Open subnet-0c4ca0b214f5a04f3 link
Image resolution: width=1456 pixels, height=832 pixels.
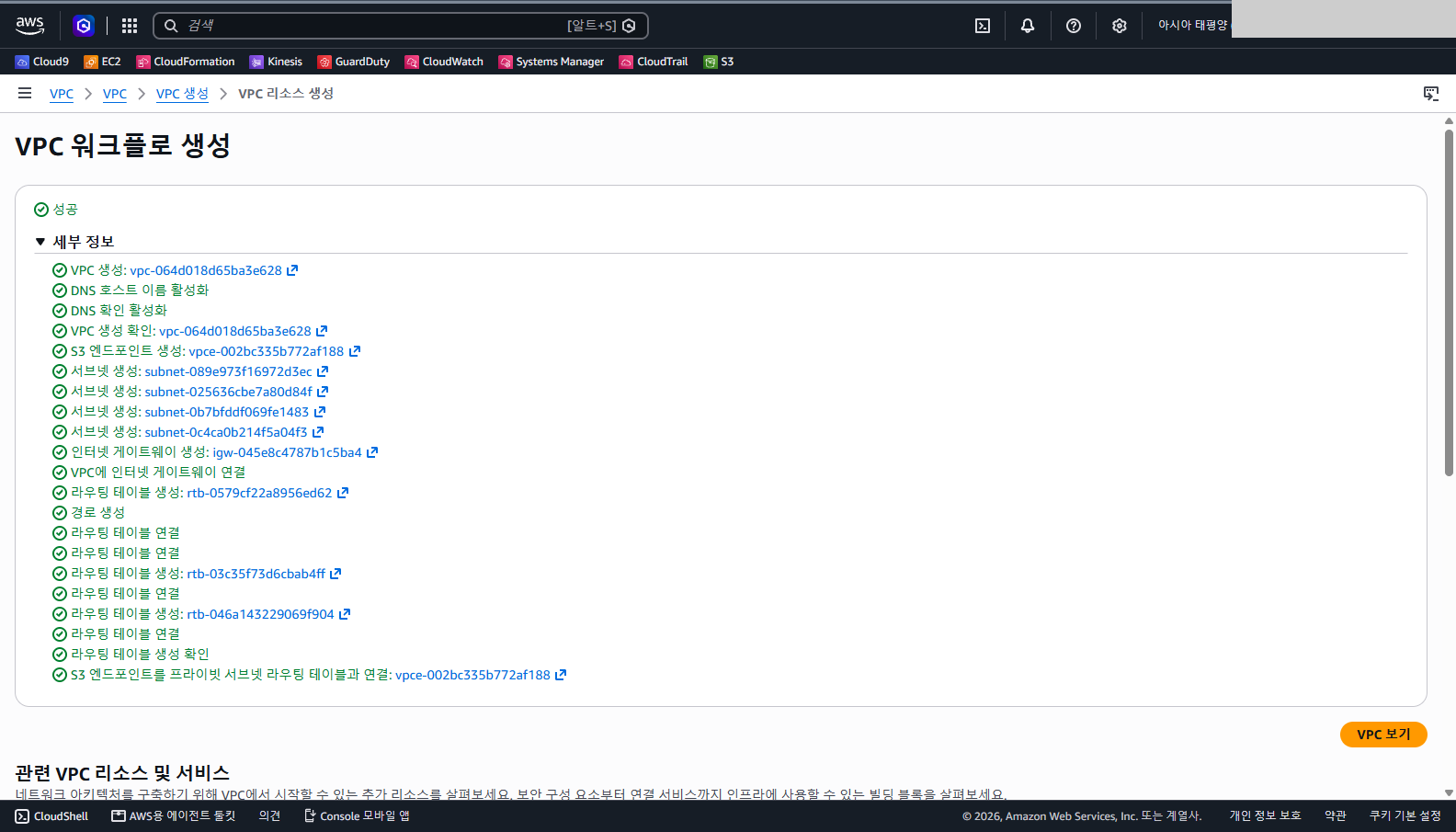233,432
